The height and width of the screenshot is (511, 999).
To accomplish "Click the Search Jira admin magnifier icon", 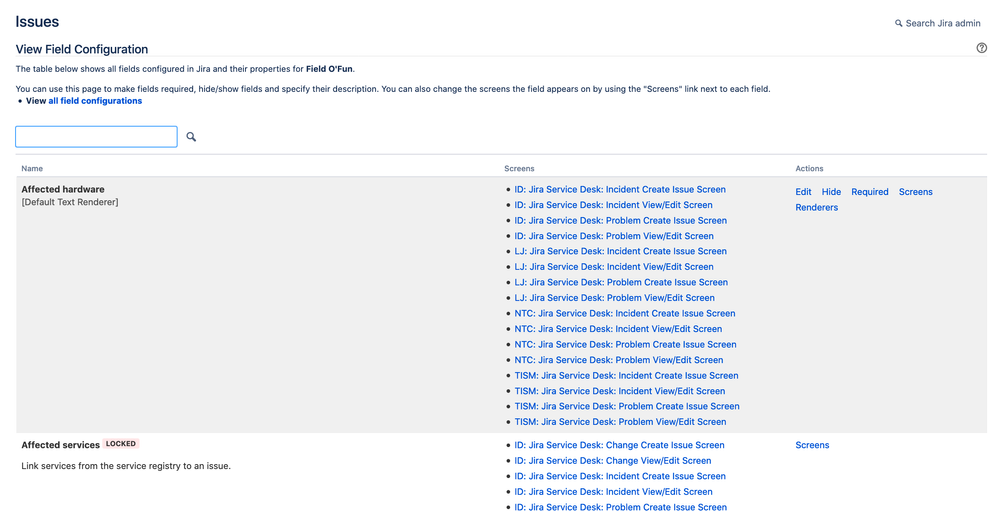I will coord(899,23).
